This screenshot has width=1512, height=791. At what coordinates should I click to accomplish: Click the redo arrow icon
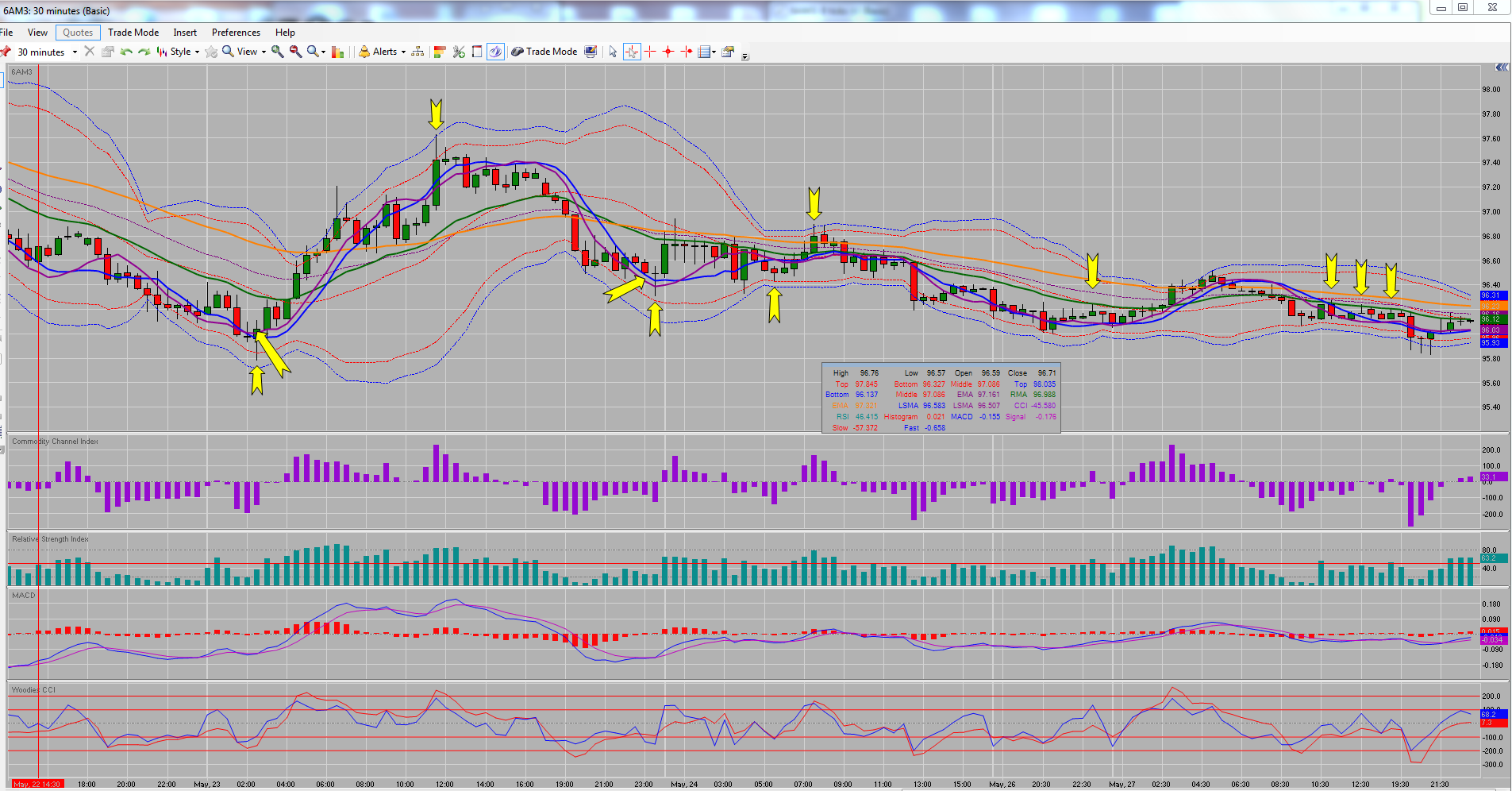click(x=144, y=52)
